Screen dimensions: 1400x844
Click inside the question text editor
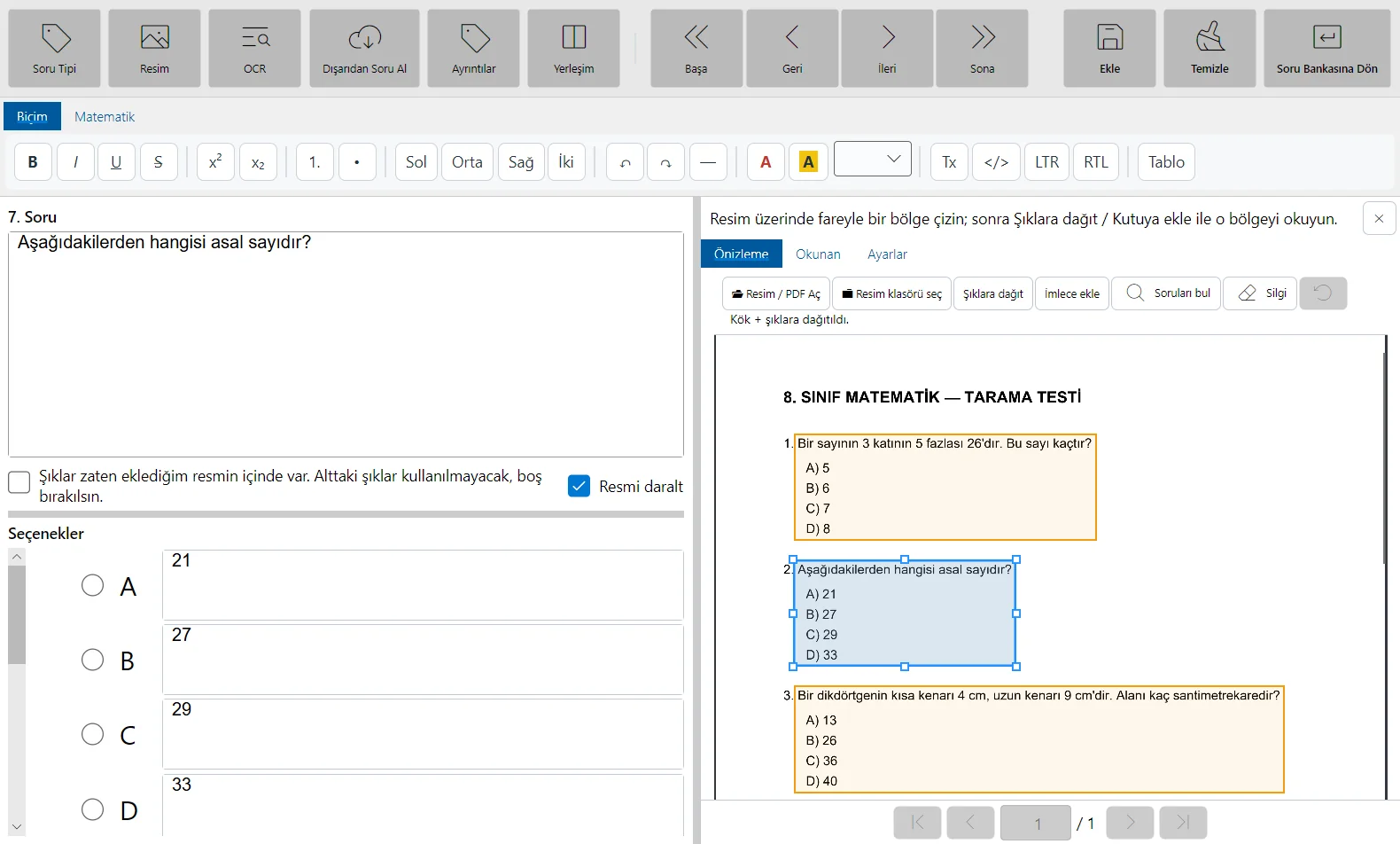pyautogui.click(x=346, y=344)
